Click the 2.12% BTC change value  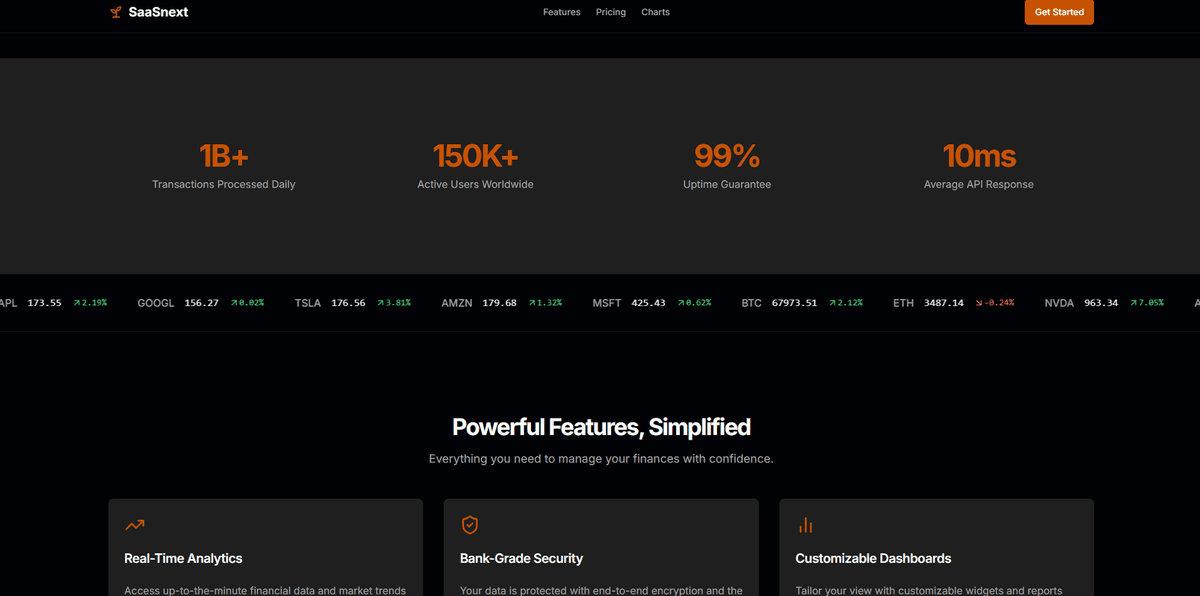tap(849, 303)
